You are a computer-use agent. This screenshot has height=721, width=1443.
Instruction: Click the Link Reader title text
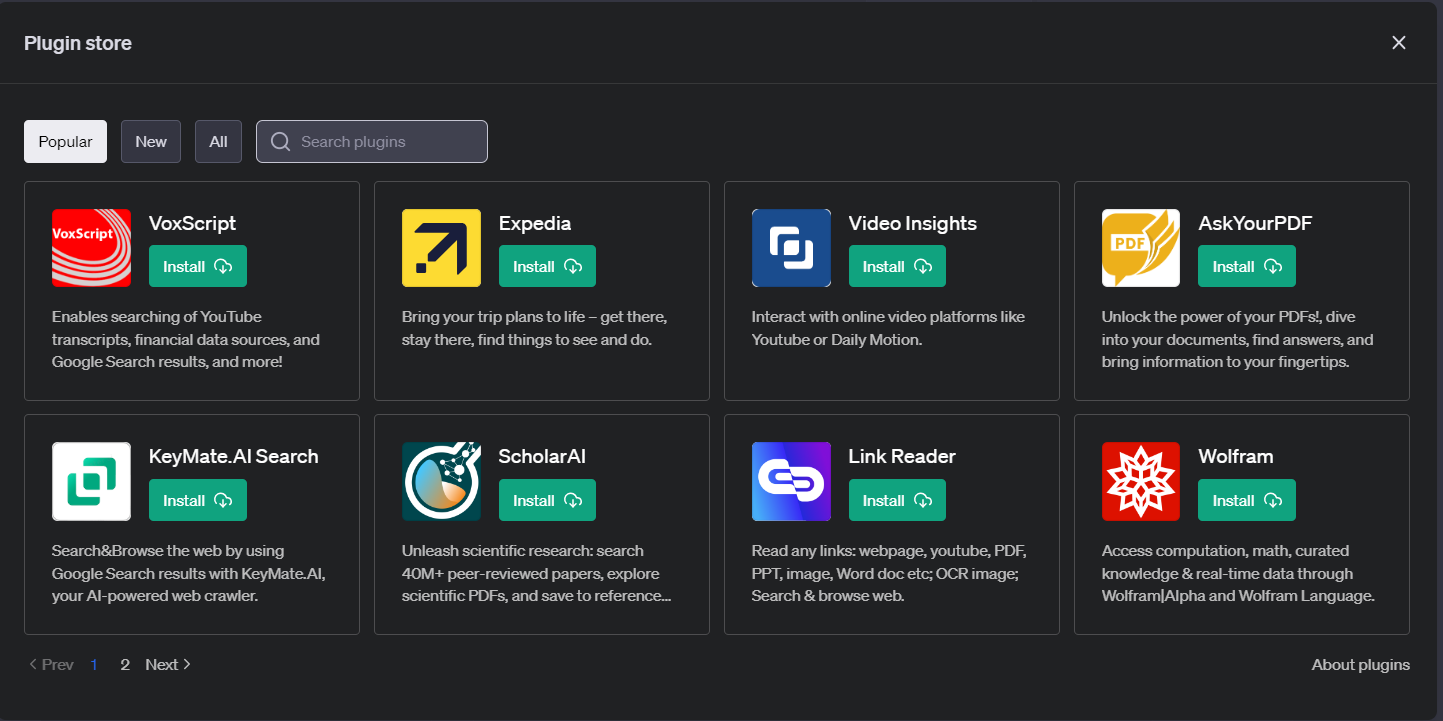pyautogui.click(x=902, y=456)
